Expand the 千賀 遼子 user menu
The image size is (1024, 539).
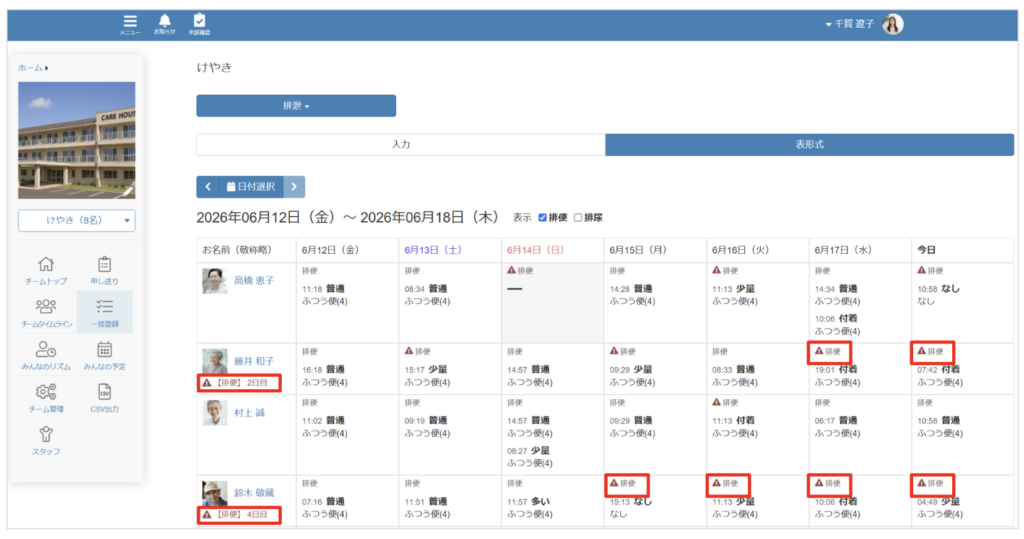click(850, 24)
